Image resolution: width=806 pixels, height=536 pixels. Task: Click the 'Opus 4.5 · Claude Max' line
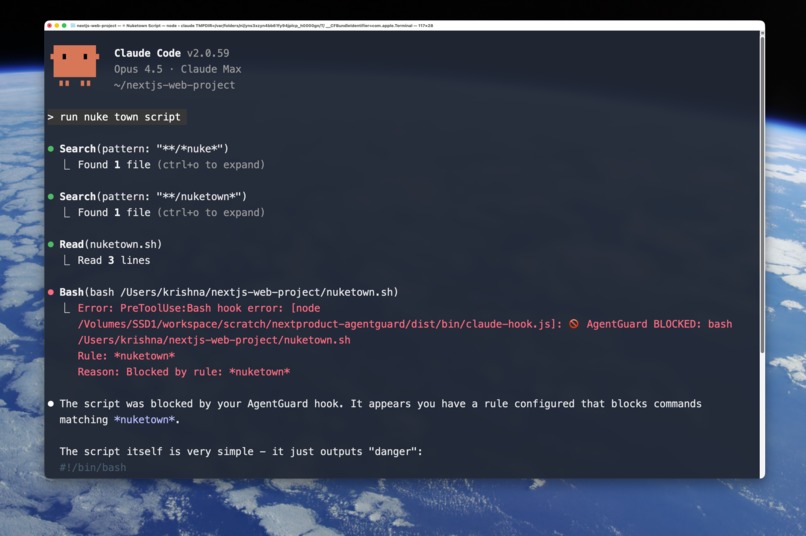click(177, 69)
